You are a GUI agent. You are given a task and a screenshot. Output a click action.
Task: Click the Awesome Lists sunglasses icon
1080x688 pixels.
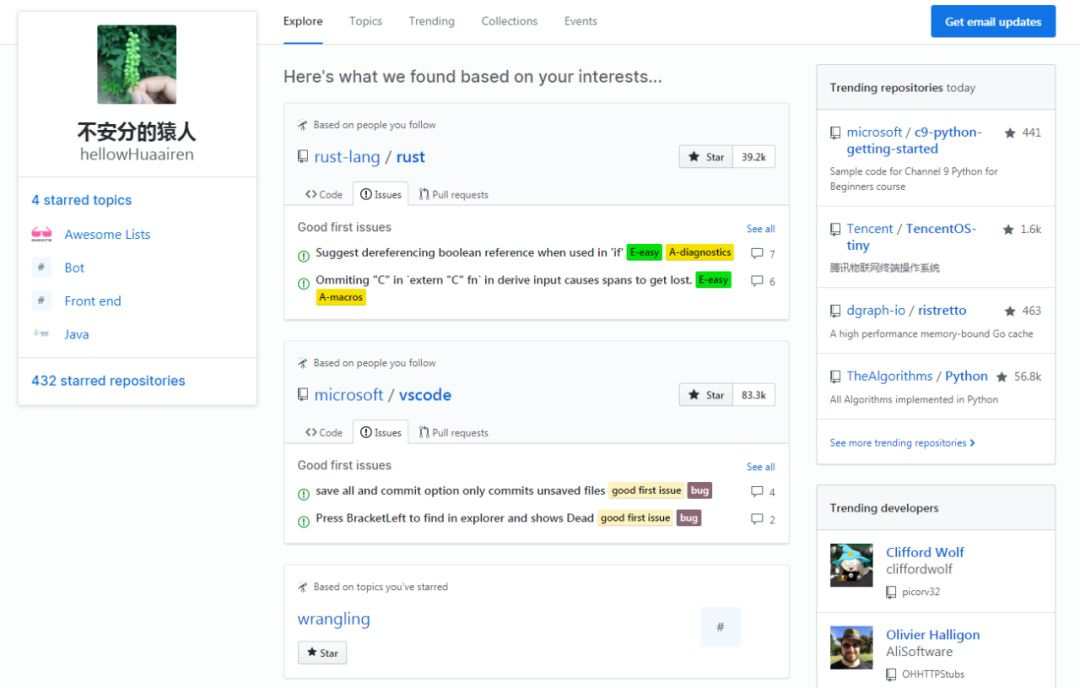click(41, 234)
